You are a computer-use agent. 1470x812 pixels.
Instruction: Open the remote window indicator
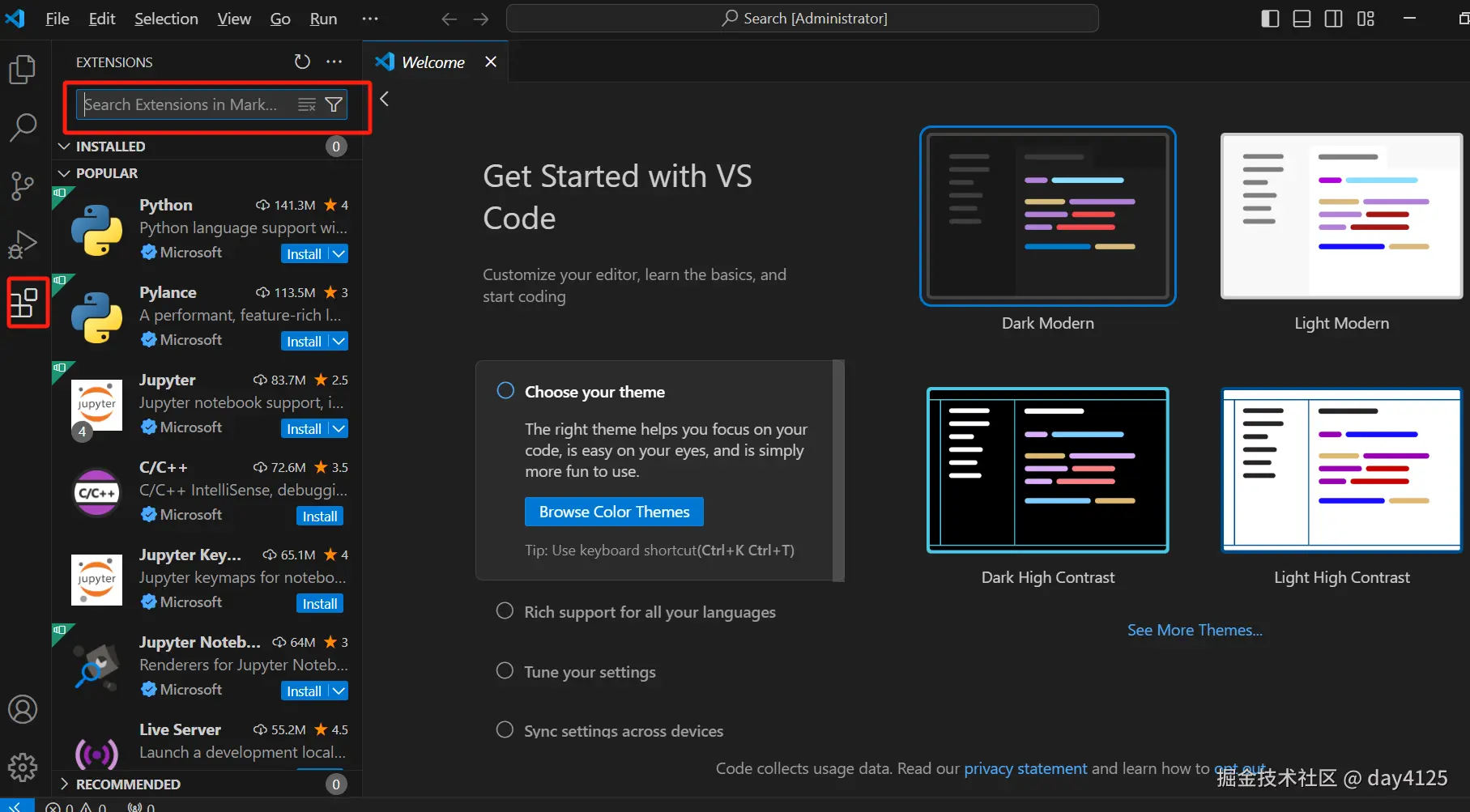[16, 806]
